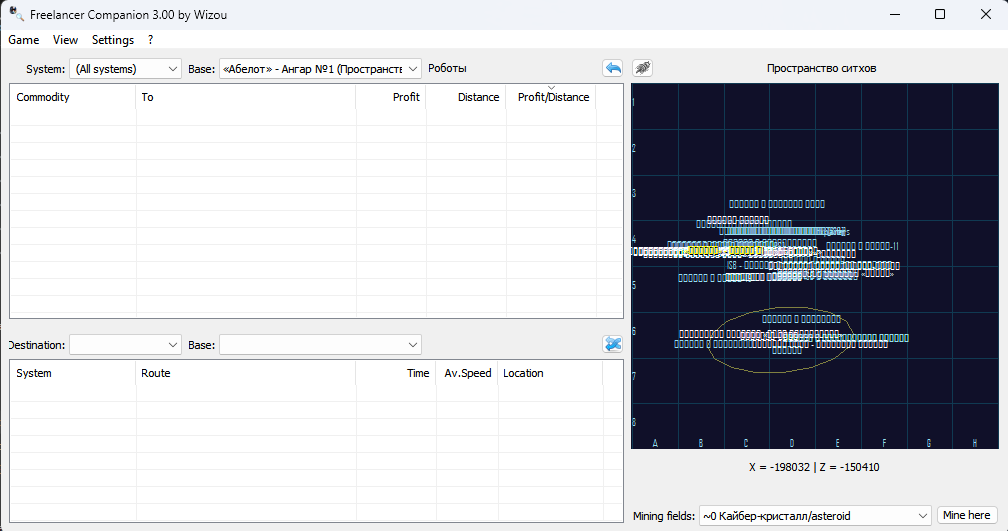Click the blue back arrow icon
Screen dimensions: 1008x531
612,68
